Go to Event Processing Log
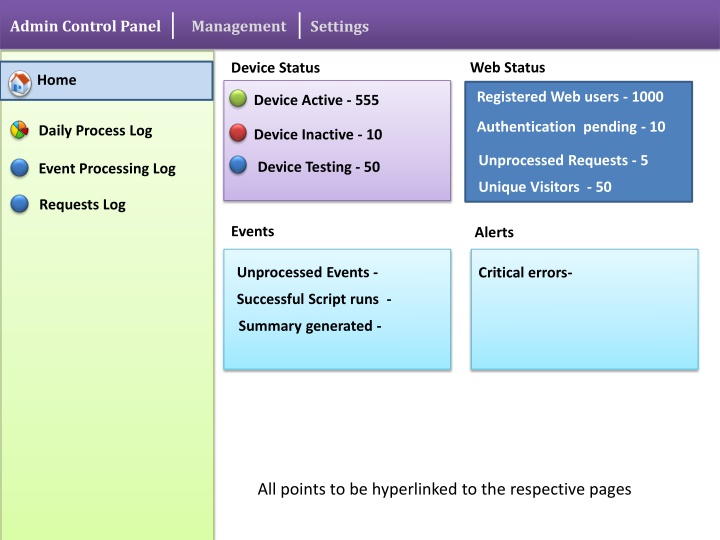 [x=107, y=168]
